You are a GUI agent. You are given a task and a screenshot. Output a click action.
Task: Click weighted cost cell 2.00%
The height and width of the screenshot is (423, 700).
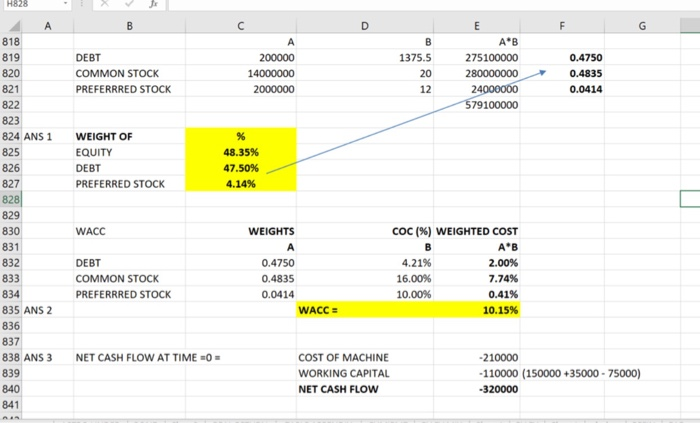(477, 263)
